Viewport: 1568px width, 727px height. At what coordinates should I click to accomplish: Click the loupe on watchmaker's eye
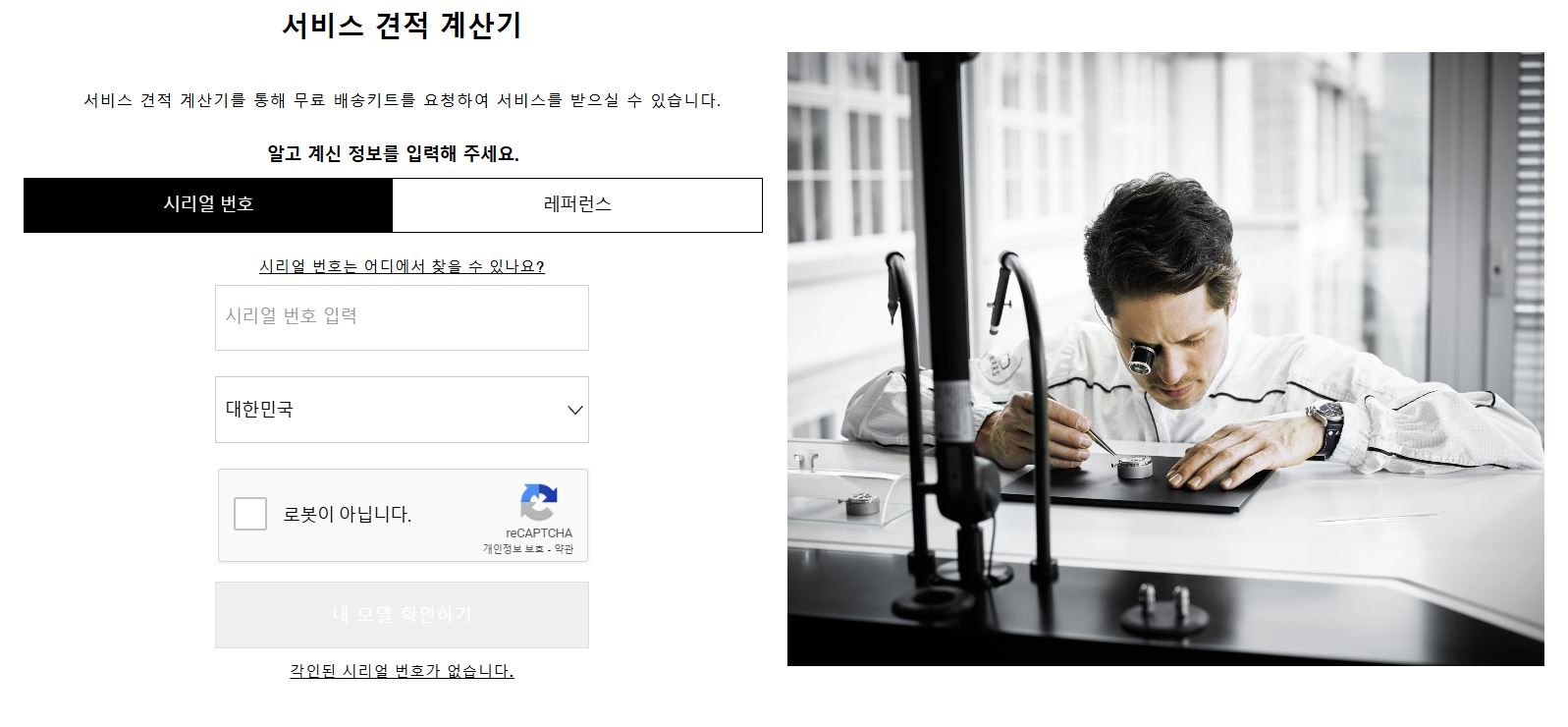(1142, 357)
